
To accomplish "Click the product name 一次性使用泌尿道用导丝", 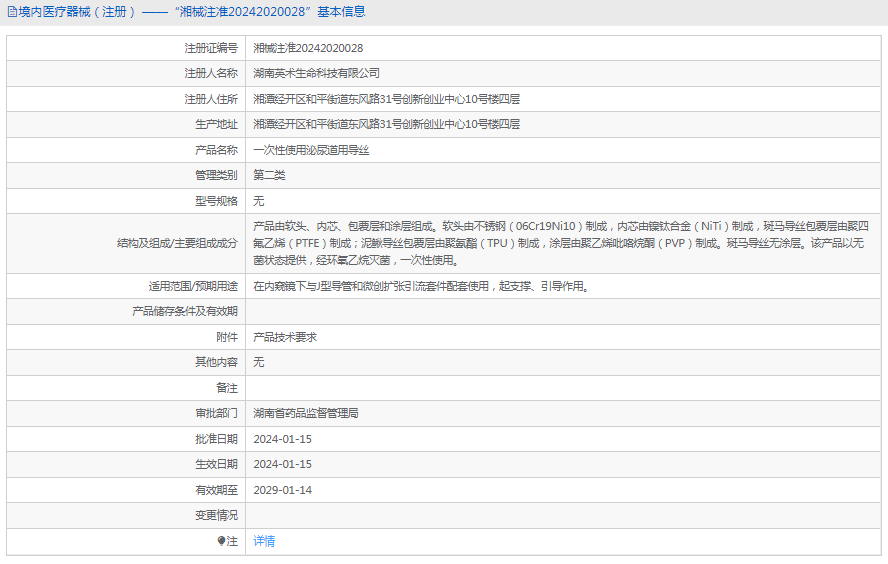I will coord(311,150).
